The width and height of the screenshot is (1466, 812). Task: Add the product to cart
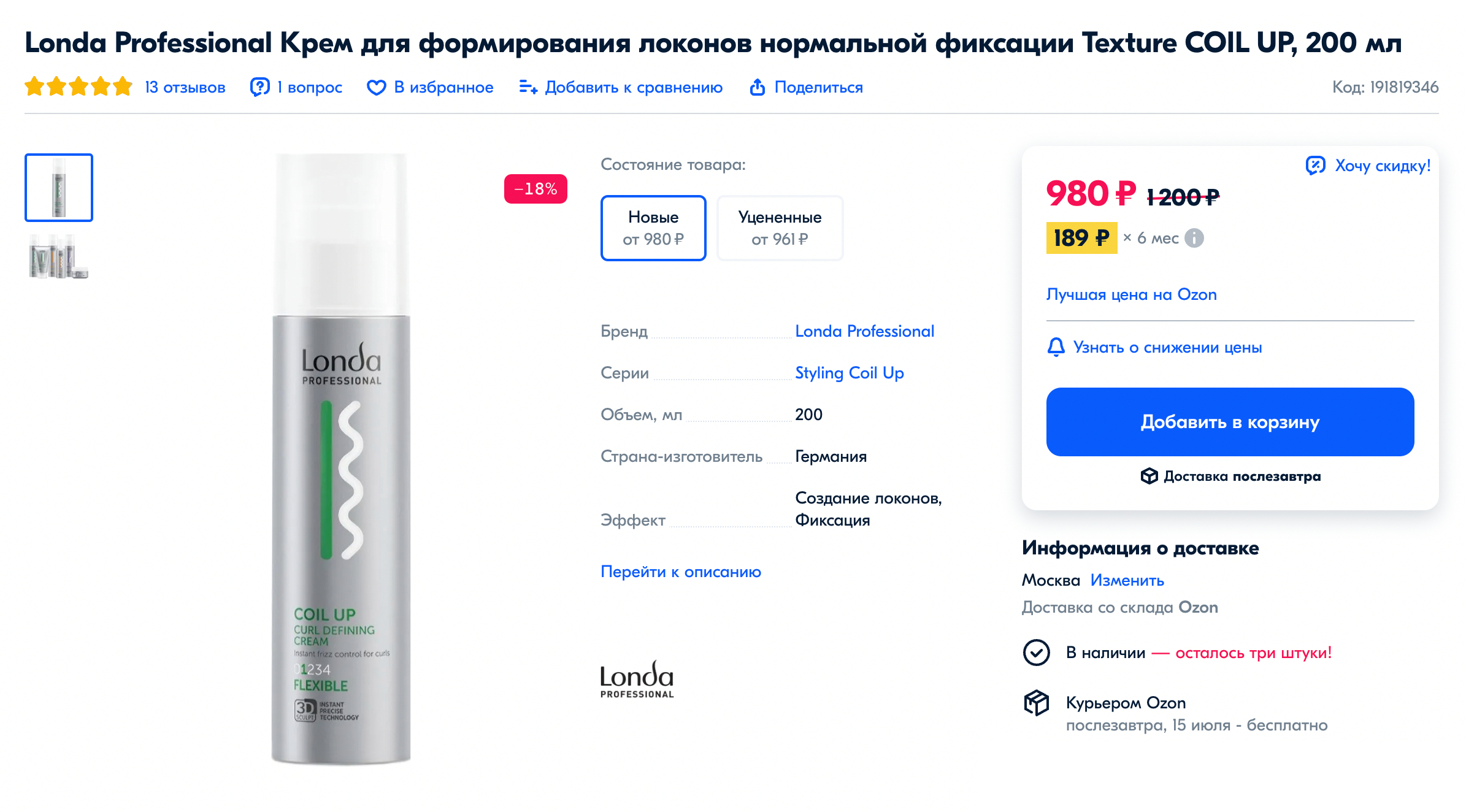1230,422
